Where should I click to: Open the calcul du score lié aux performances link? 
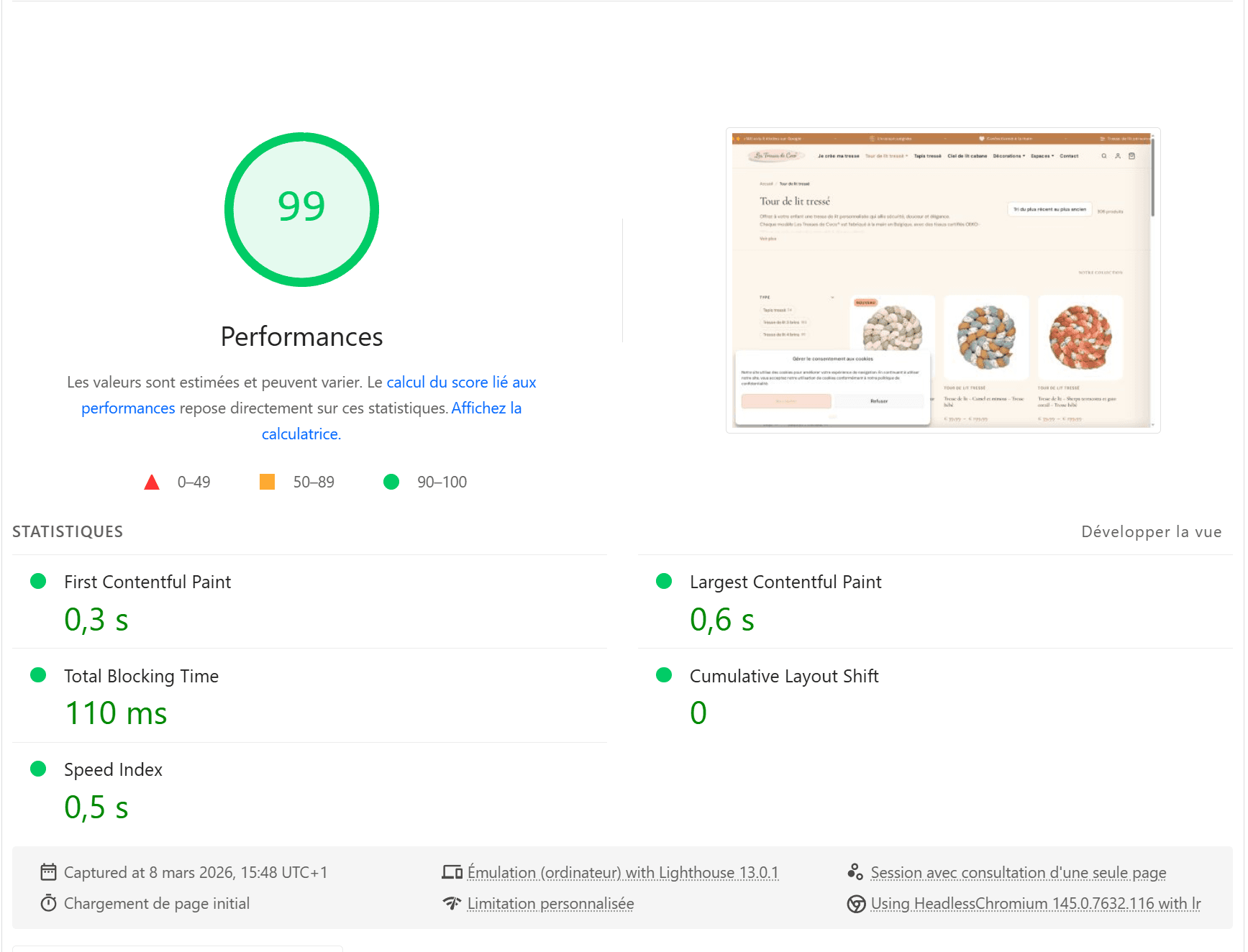[x=461, y=383]
